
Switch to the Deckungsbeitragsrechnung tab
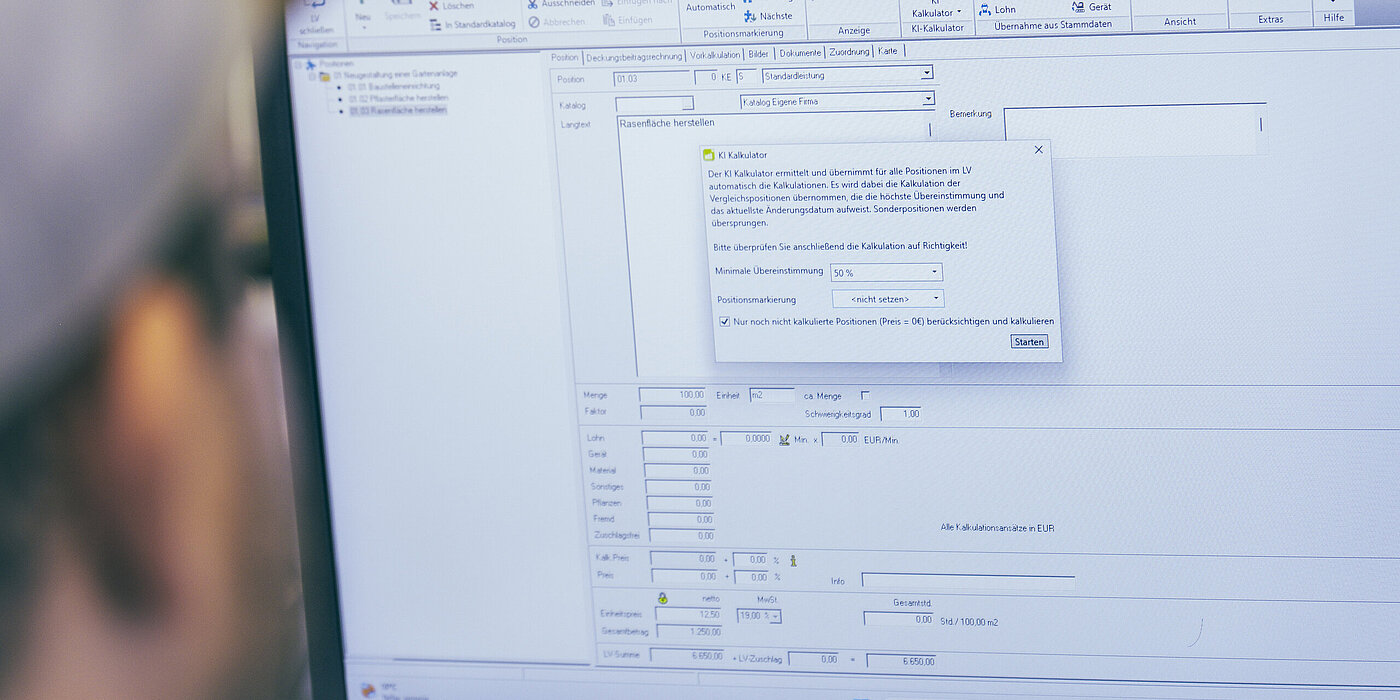pyautogui.click(x=634, y=57)
